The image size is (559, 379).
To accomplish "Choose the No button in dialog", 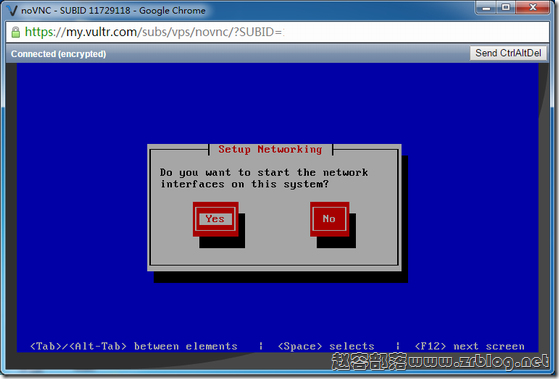I will click(x=329, y=219).
